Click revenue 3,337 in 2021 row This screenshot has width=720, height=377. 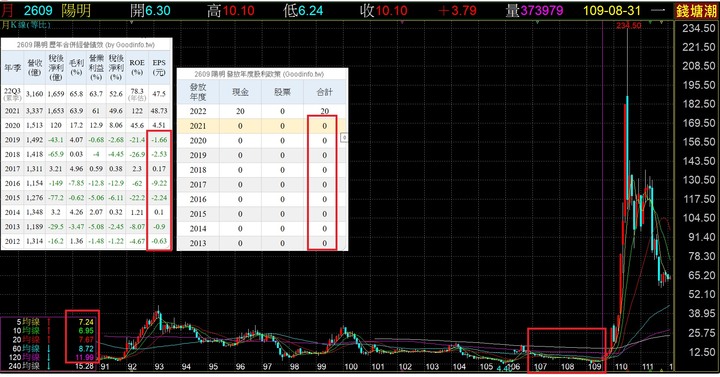point(34,111)
